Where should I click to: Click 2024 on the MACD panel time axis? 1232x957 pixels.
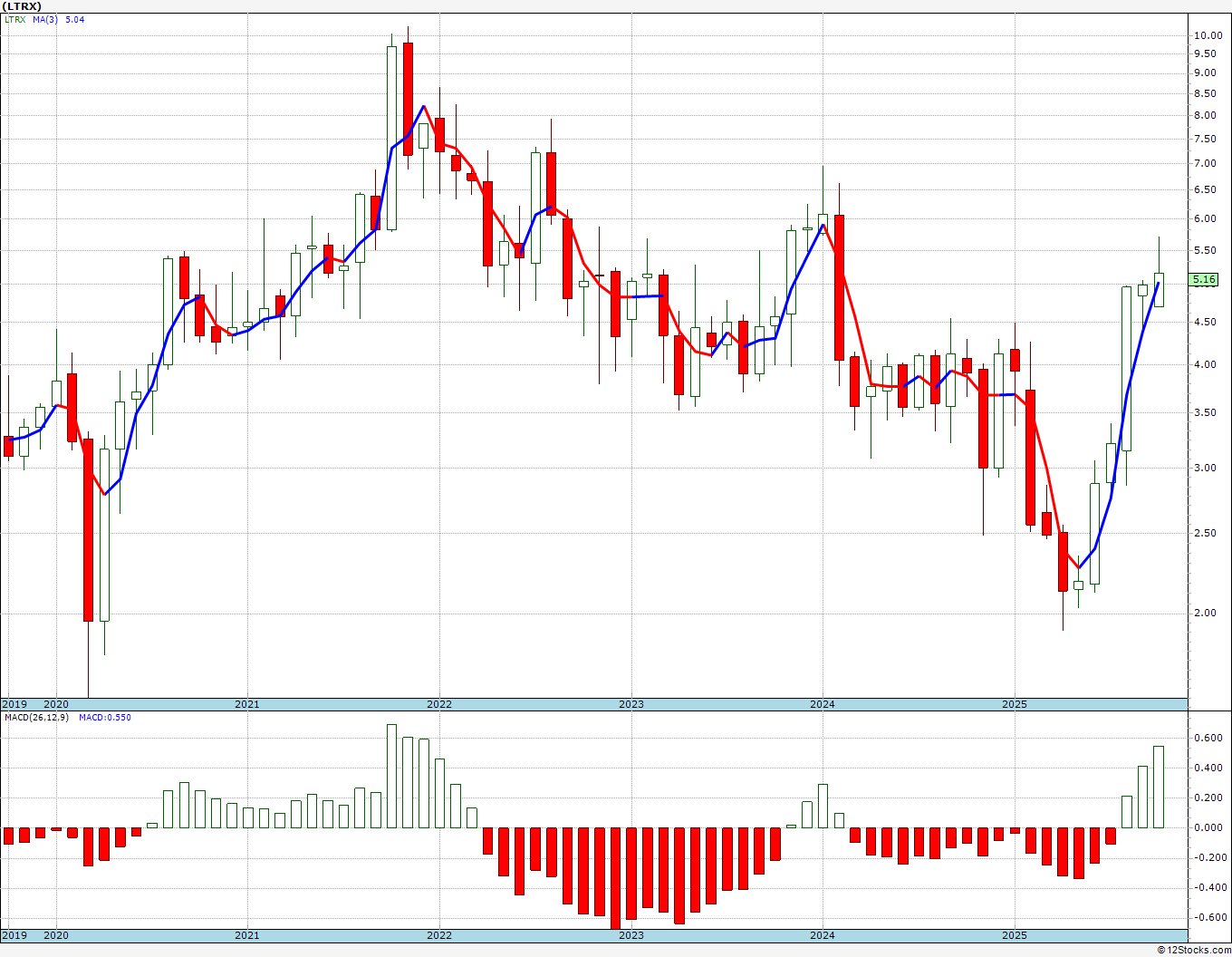point(823,935)
